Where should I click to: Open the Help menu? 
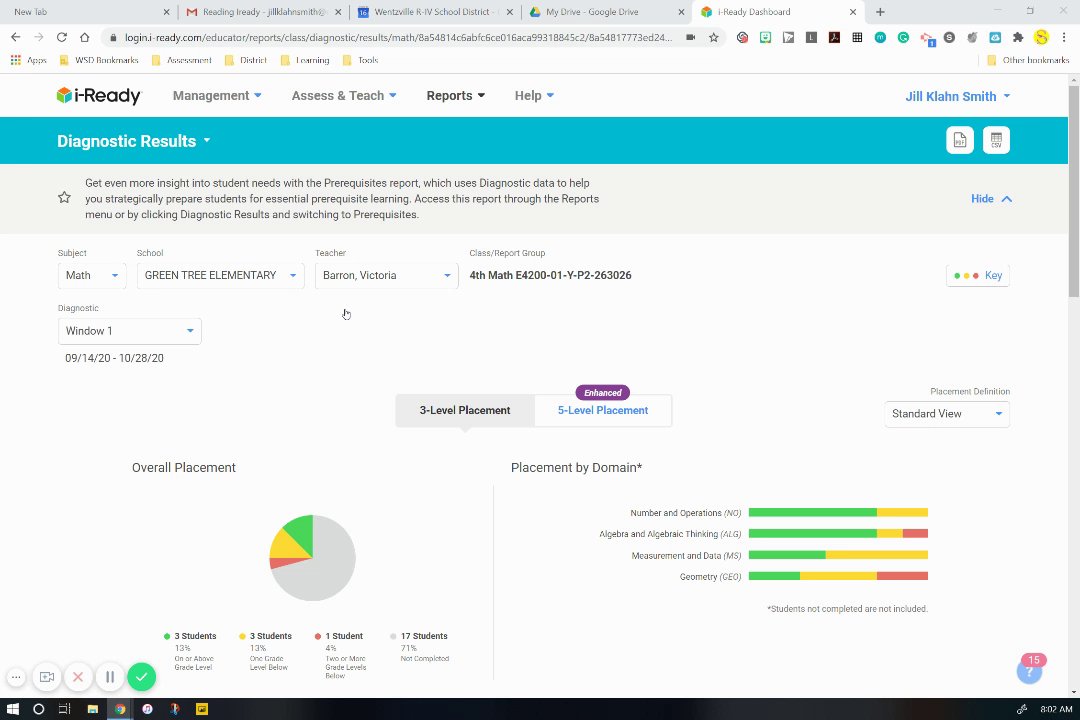click(x=534, y=96)
